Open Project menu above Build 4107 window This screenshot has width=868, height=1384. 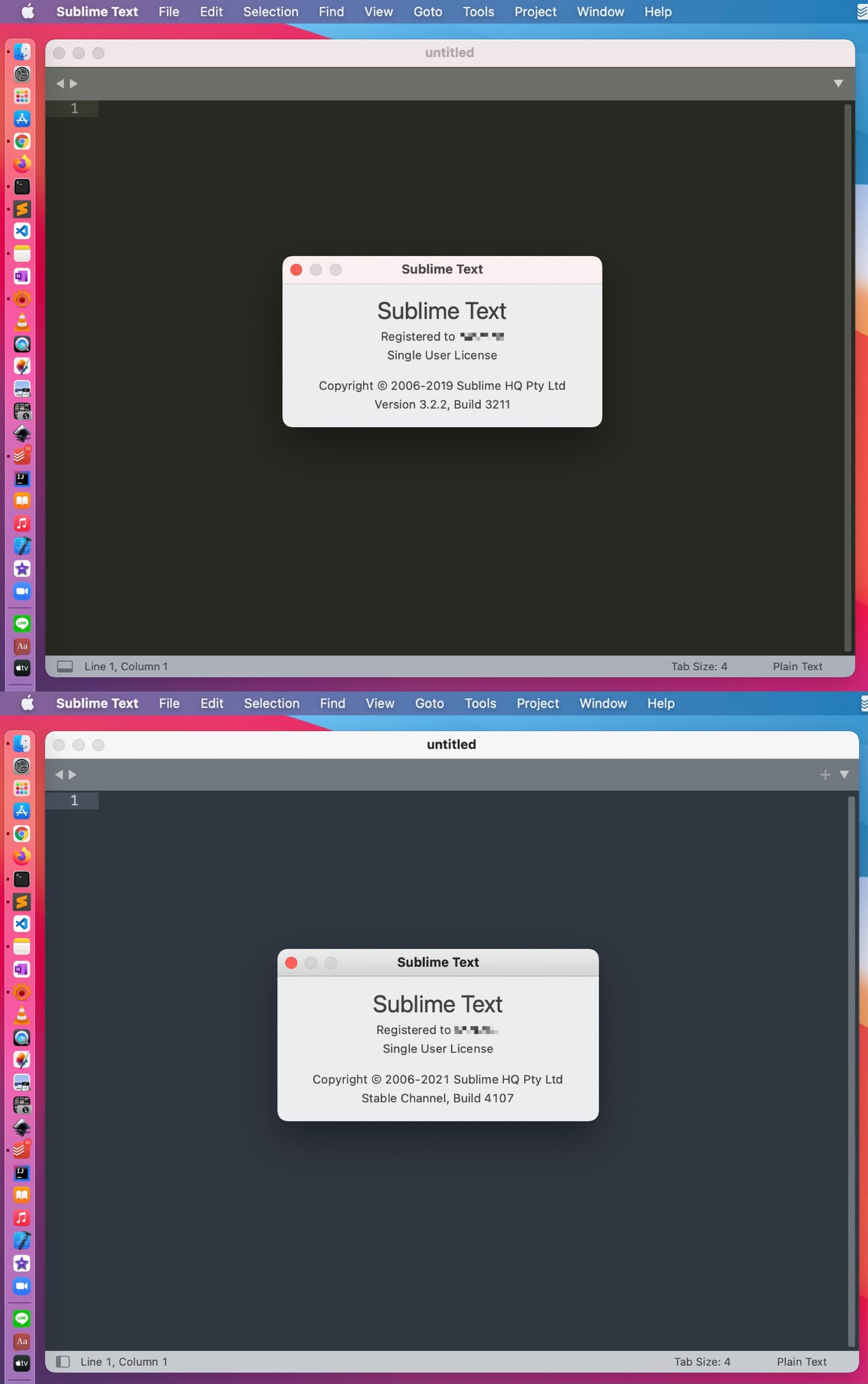click(538, 703)
